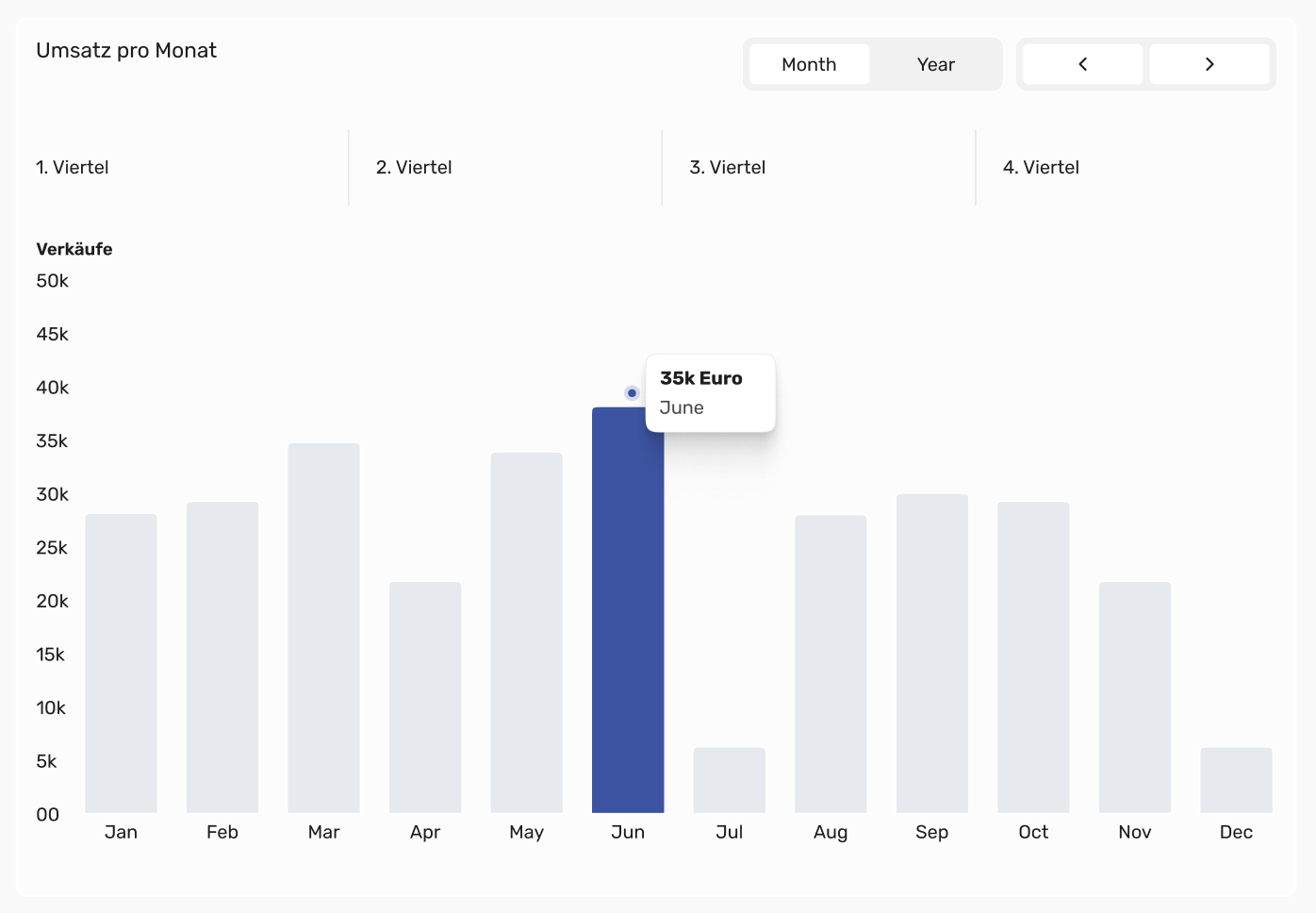Click the 5k axis label
The width and height of the screenshot is (1316, 913).
[46, 761]
